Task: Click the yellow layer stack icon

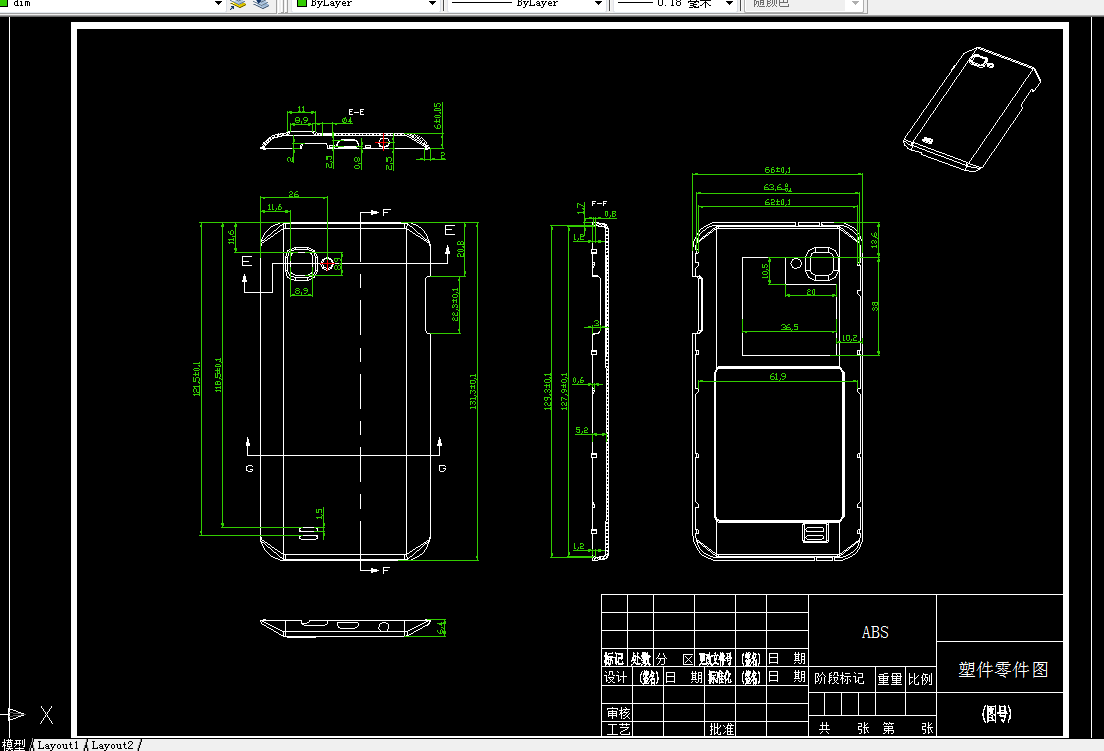Action: pyautogui.click(x=238, y=4)
